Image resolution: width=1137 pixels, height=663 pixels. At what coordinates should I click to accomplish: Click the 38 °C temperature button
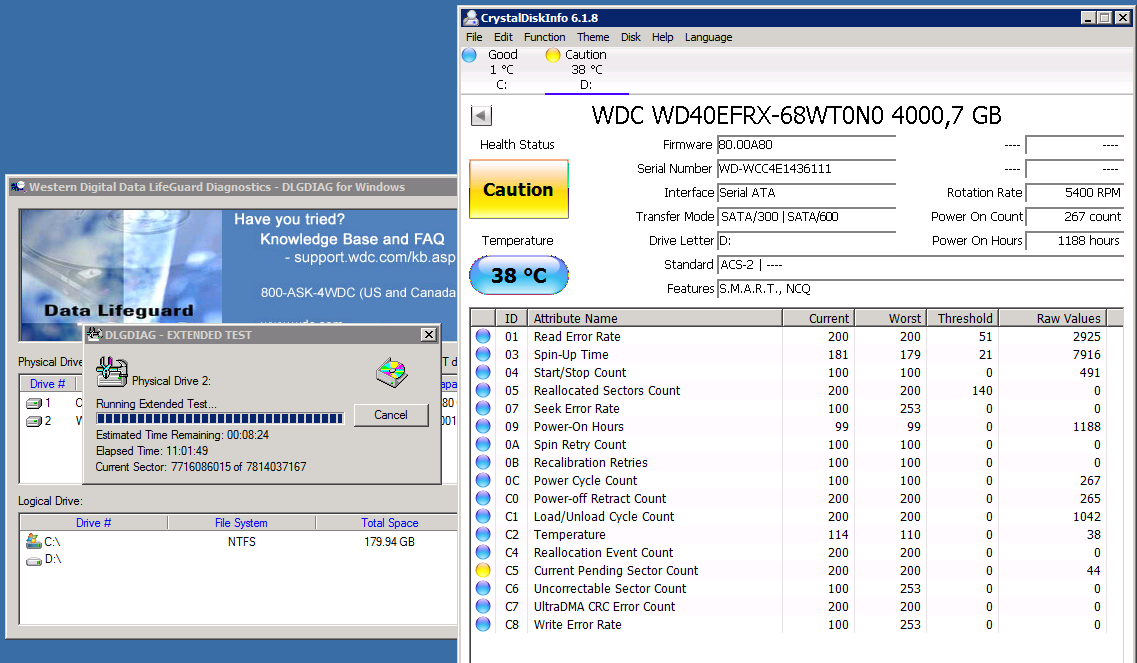518,276
